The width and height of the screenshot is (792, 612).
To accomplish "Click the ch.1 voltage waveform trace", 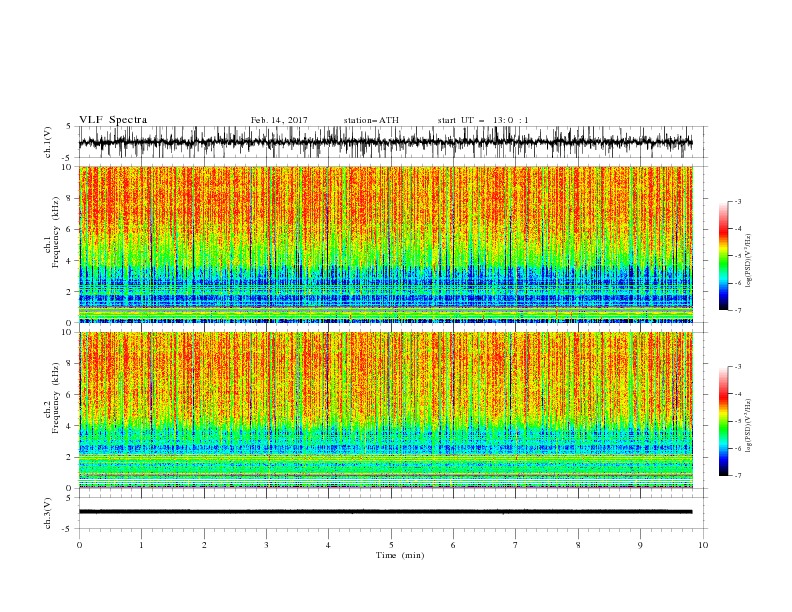I will point(385,142).
